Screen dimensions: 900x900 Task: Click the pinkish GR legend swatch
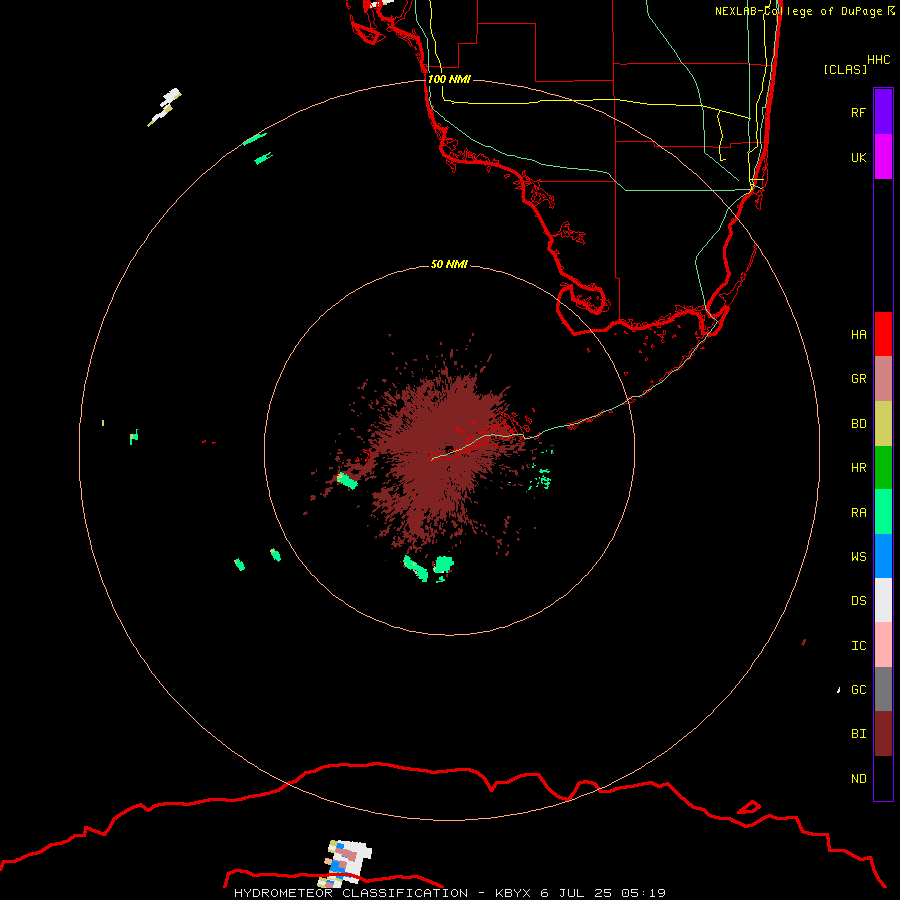click(883, 379)
